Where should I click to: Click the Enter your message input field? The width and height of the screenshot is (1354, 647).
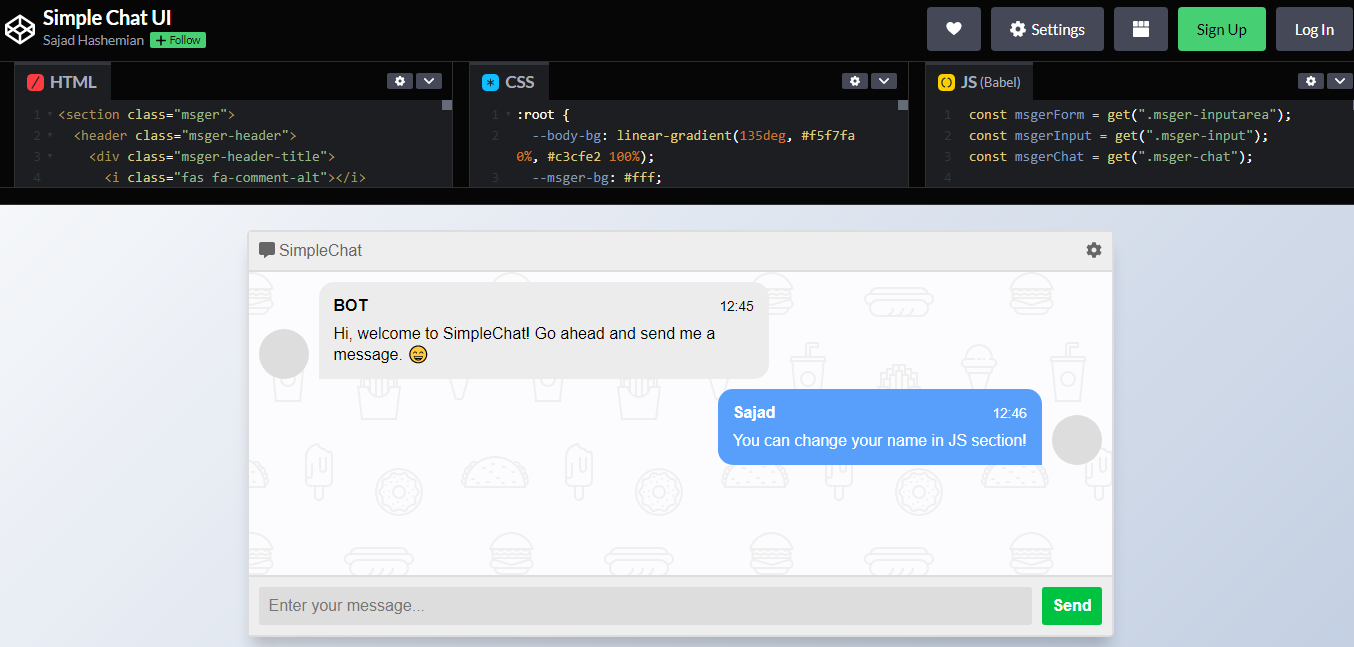click(x=645, y=605)
